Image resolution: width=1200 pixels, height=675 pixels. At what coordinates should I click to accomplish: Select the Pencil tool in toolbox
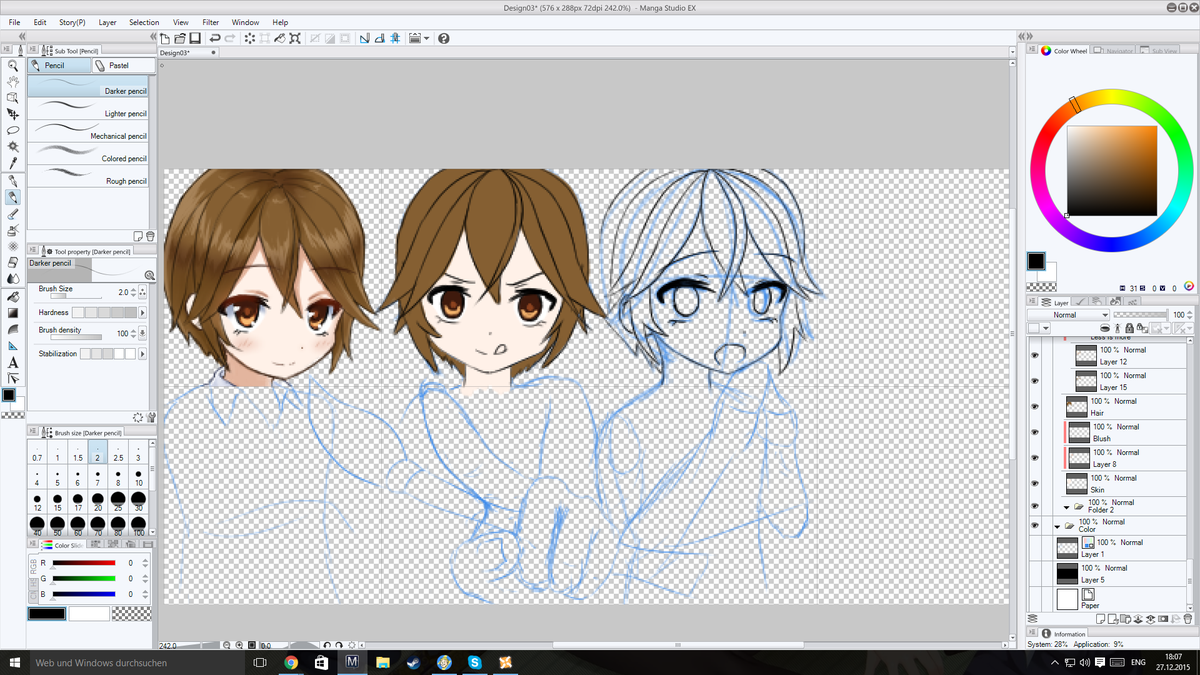click(13, 197)
